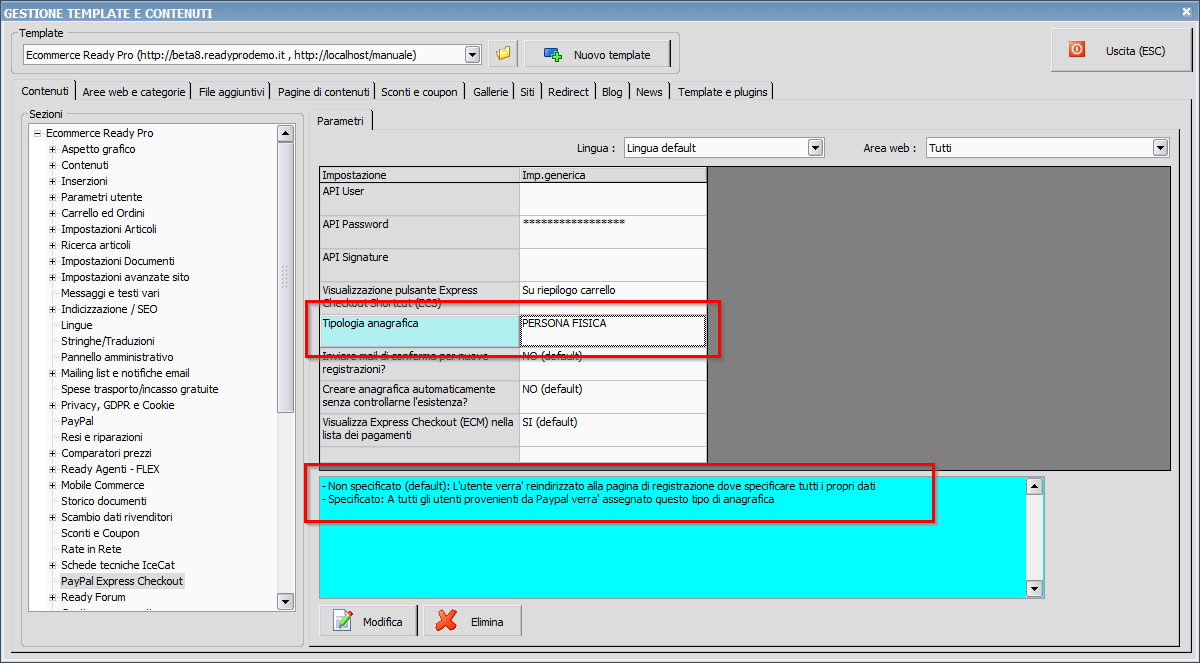Expand the Comparatori prezzi node

point(53,453)
